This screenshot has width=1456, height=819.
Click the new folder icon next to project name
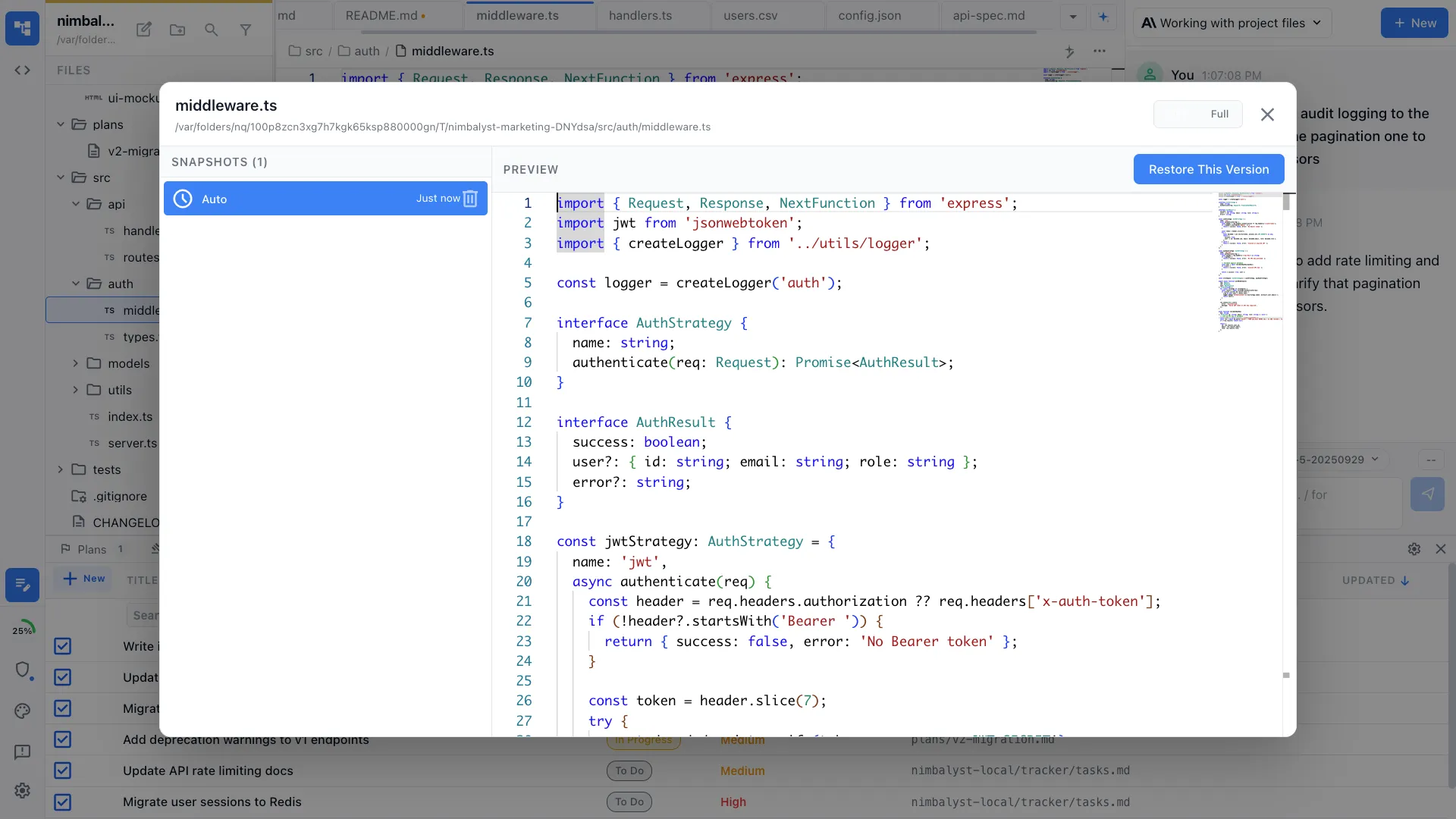[x=177, y=30]
